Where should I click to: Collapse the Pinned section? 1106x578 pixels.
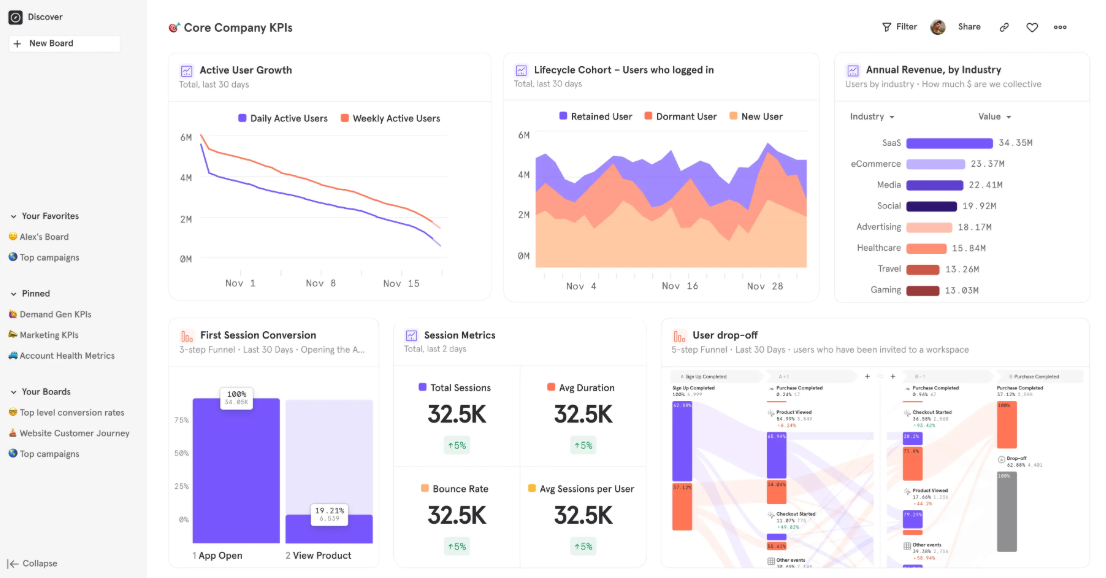click(x=13, y=294)
